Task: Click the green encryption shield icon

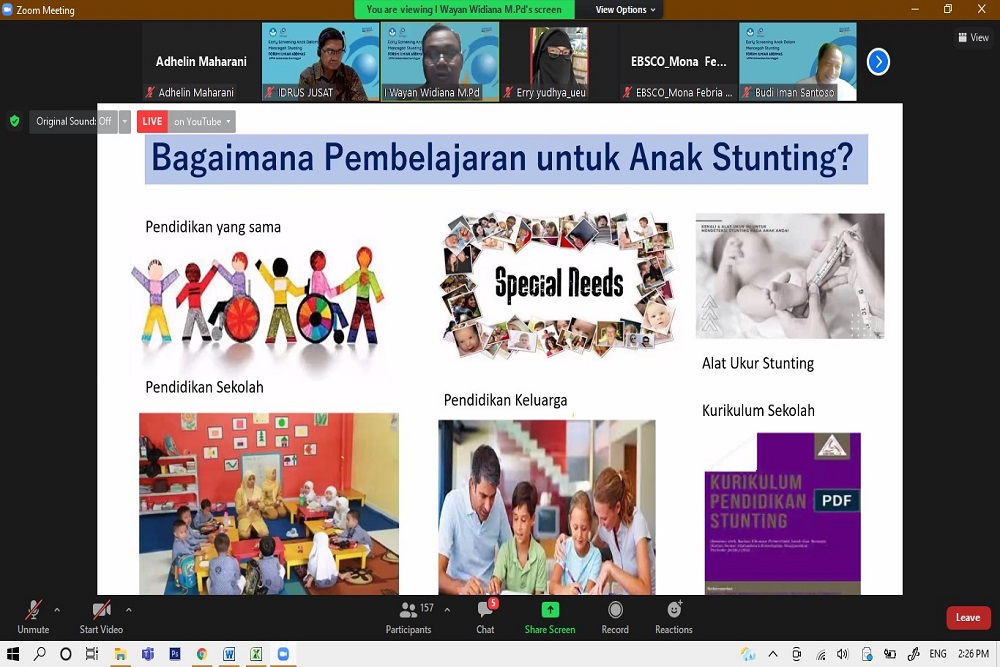Action: (15, 121)
